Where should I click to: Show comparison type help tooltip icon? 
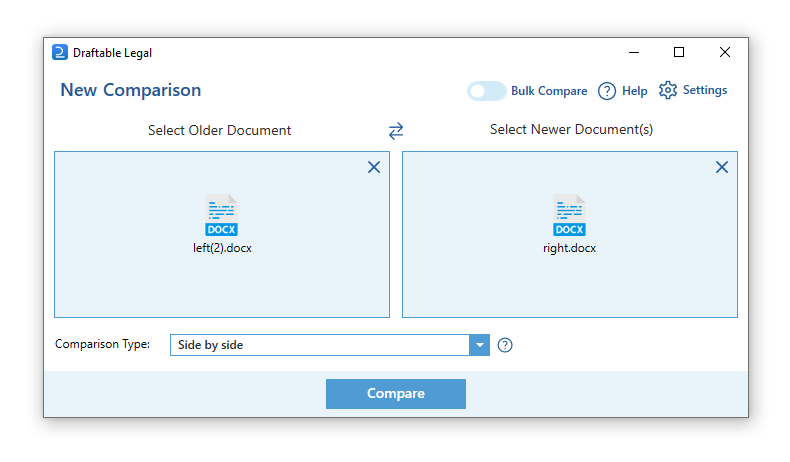pos(505,345)
